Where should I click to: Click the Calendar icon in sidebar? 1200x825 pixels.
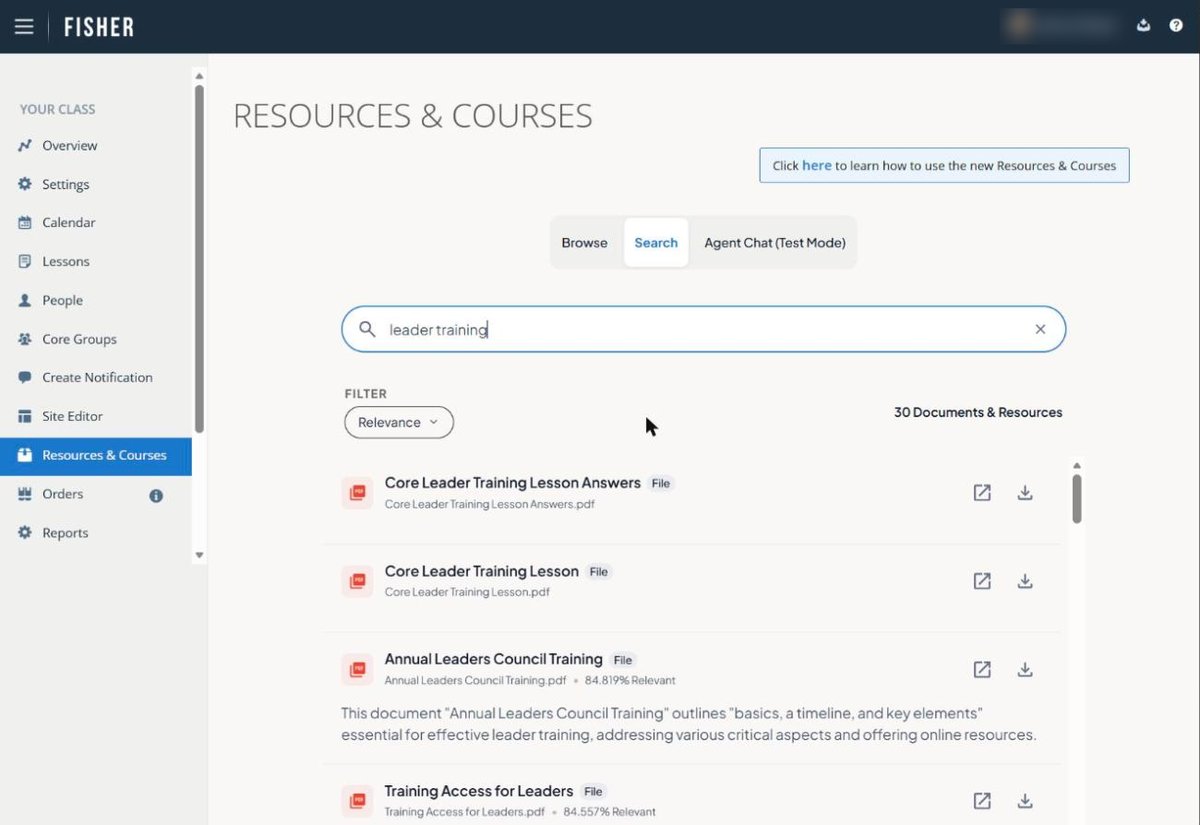tap(25, 223)
